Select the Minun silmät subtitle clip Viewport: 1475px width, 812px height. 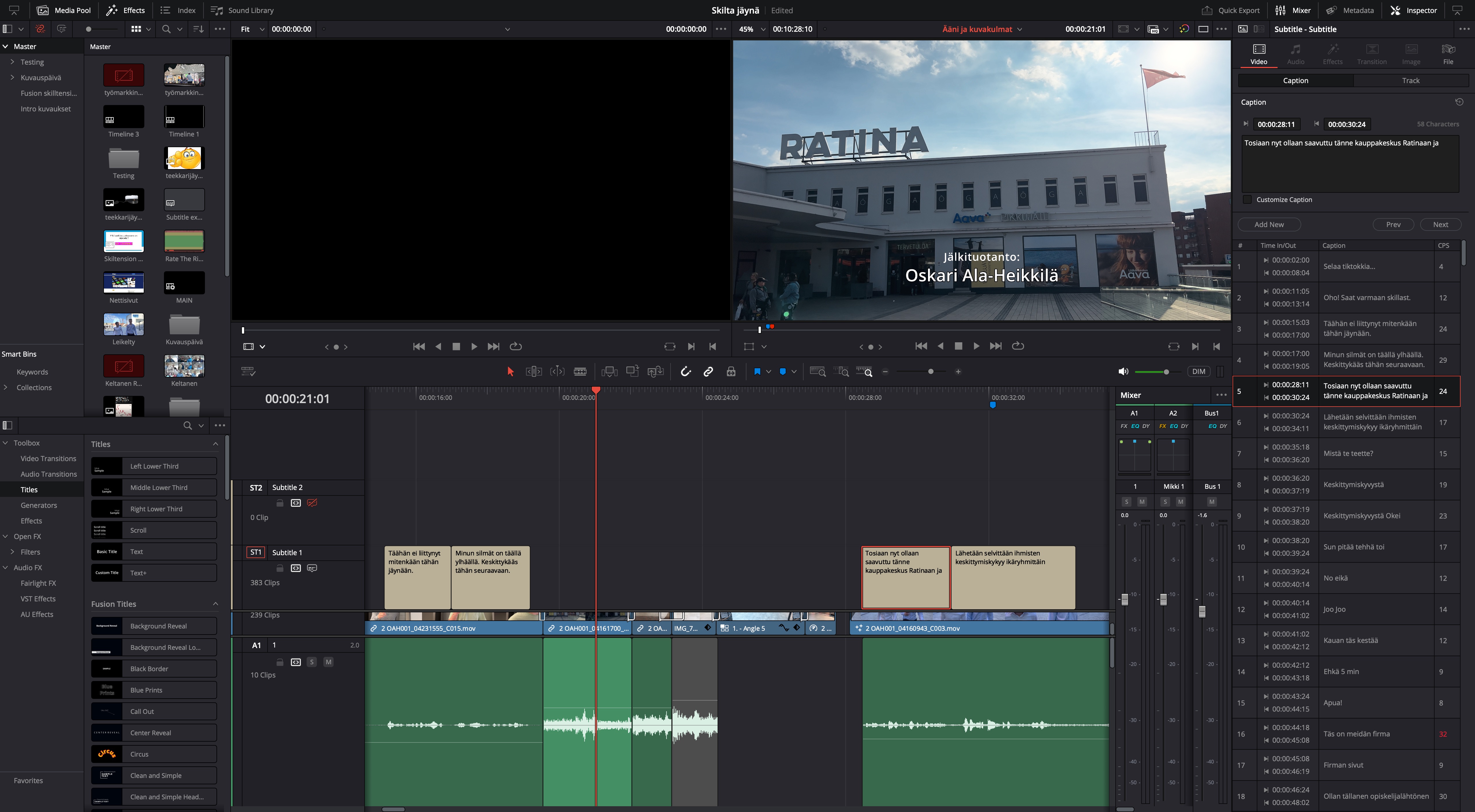[x=490, y=577]
